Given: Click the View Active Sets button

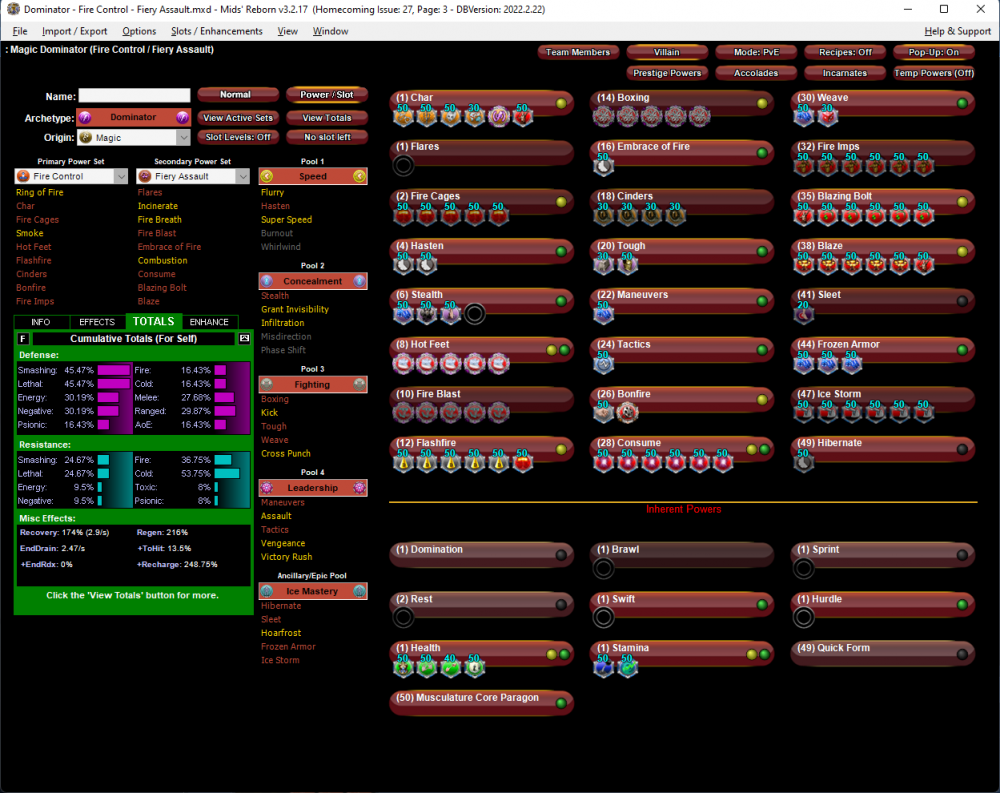Looking at the screenshot, I should coord(237,118).
